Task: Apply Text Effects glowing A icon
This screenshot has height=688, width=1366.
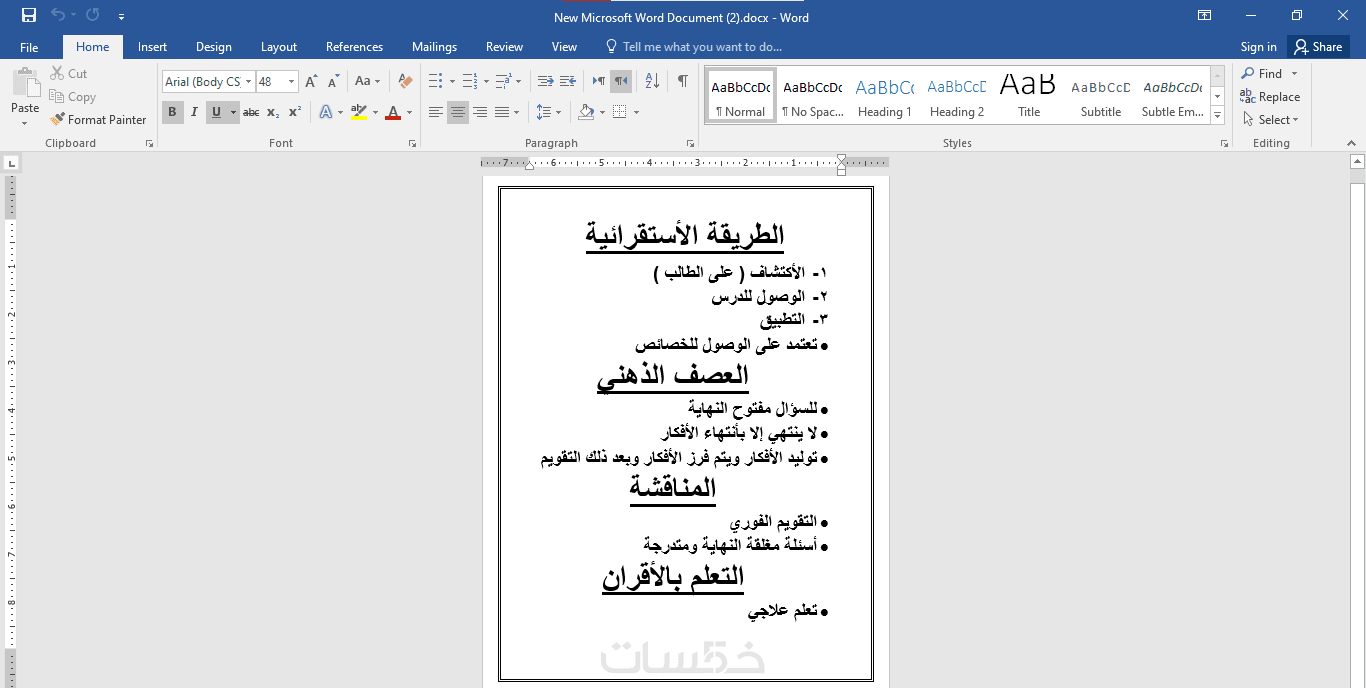Action: click(x=325, y=112)
